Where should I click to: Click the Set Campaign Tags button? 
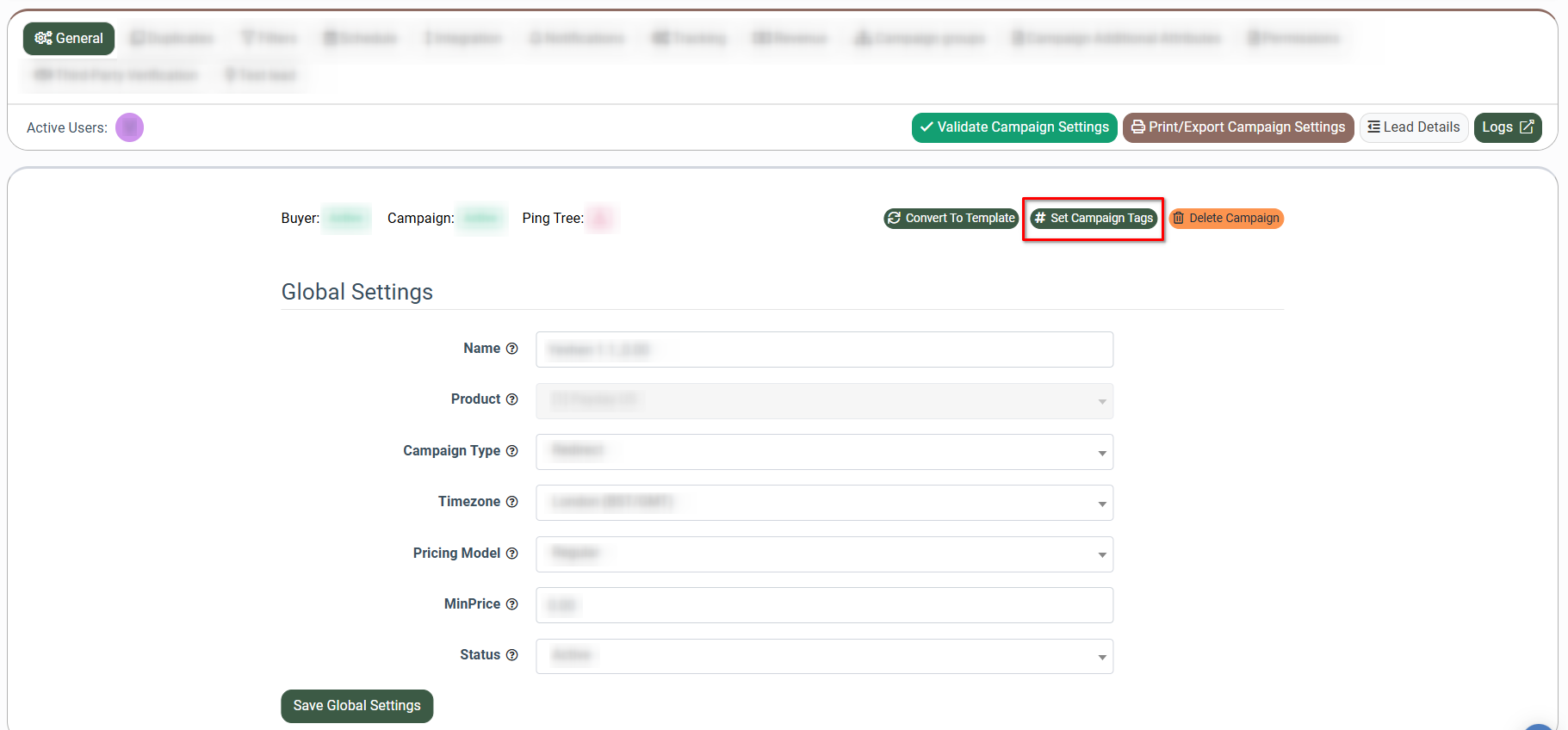pyautogui.click(x=1094, y=219)
